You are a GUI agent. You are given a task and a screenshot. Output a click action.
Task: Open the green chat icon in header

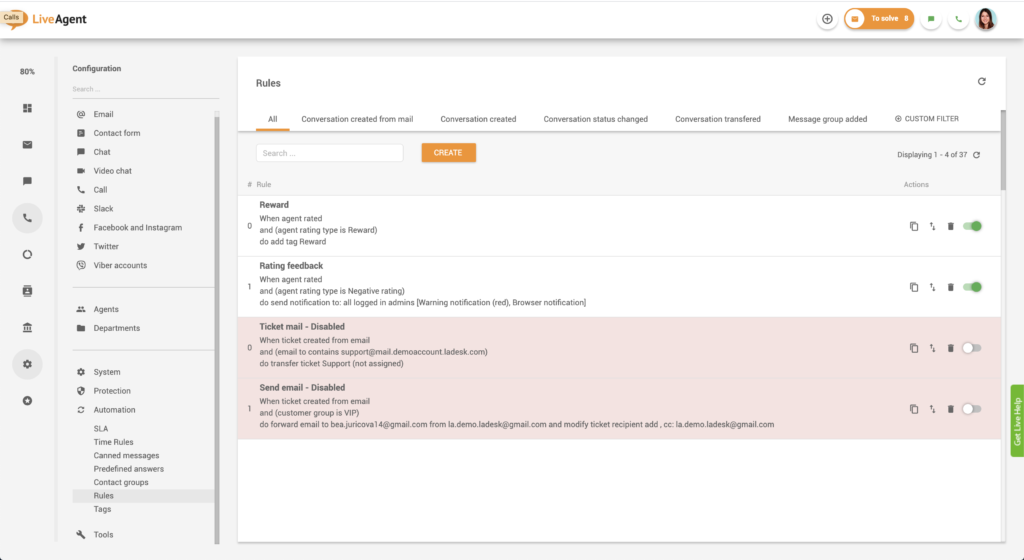(931, 19)
